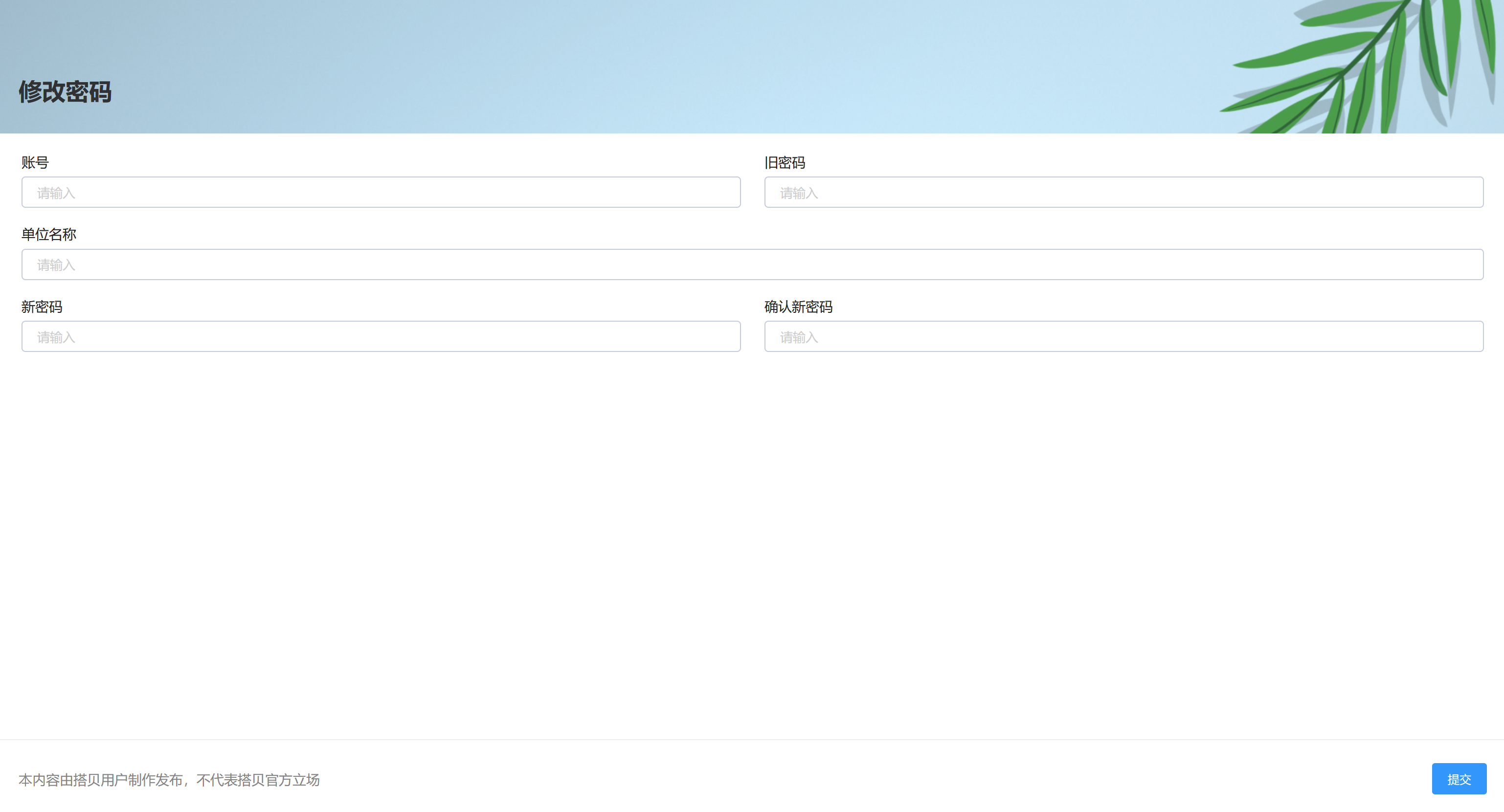Image resolution: width=1504 pixels, height=812 pixels.
Task: Click the right end of 单位名称 field
Action: pos(1448,264)
